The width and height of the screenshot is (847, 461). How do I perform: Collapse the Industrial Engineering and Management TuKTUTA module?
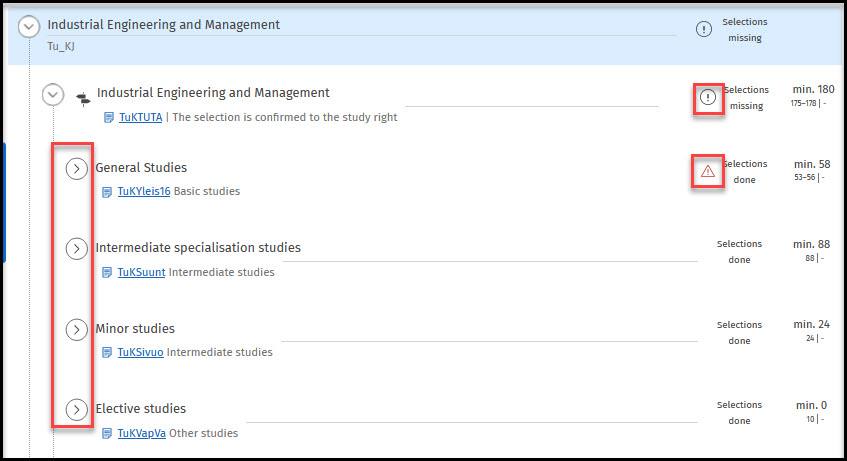pyautogui.click(x=53, y=95)
